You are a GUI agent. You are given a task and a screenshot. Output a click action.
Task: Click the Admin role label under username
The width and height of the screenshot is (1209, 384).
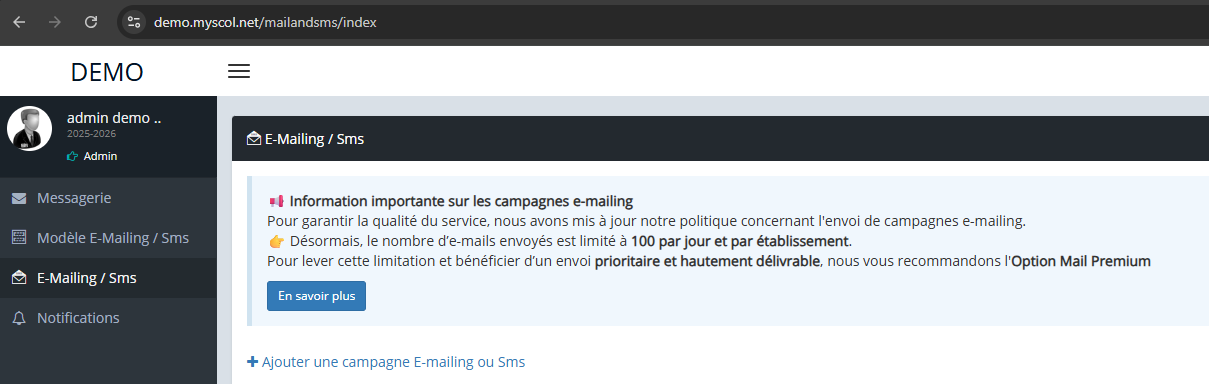tap(100, 156)
